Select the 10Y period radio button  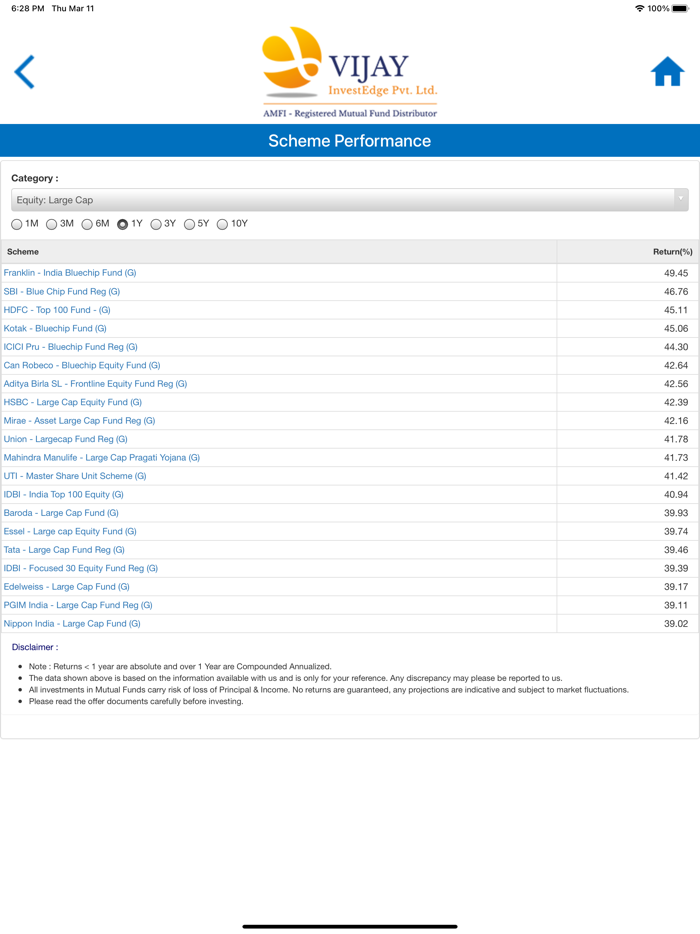(222, 224)
